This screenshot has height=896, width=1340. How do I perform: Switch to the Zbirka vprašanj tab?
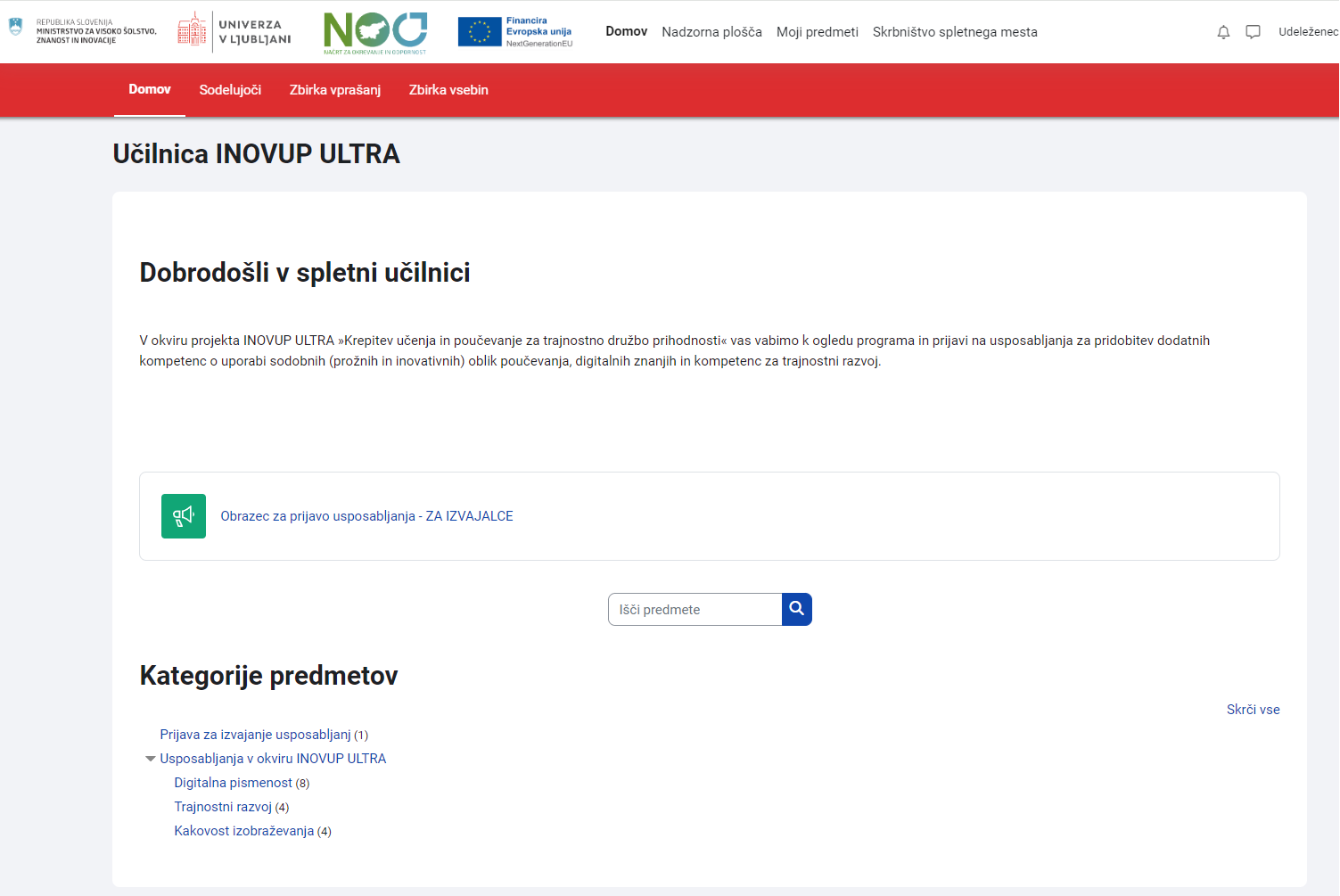click(334, 90)
